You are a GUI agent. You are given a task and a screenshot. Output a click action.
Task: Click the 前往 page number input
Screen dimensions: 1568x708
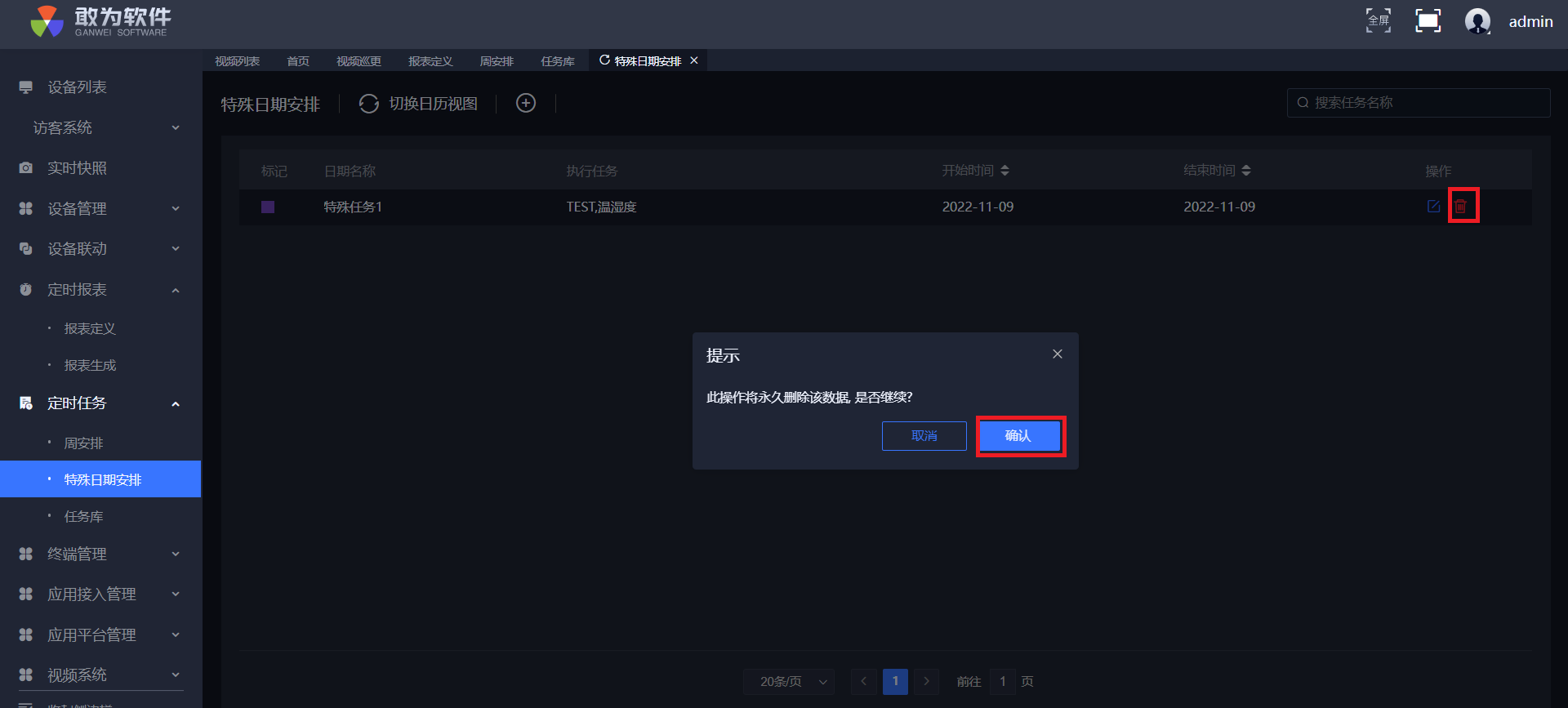coord(1003,682)
